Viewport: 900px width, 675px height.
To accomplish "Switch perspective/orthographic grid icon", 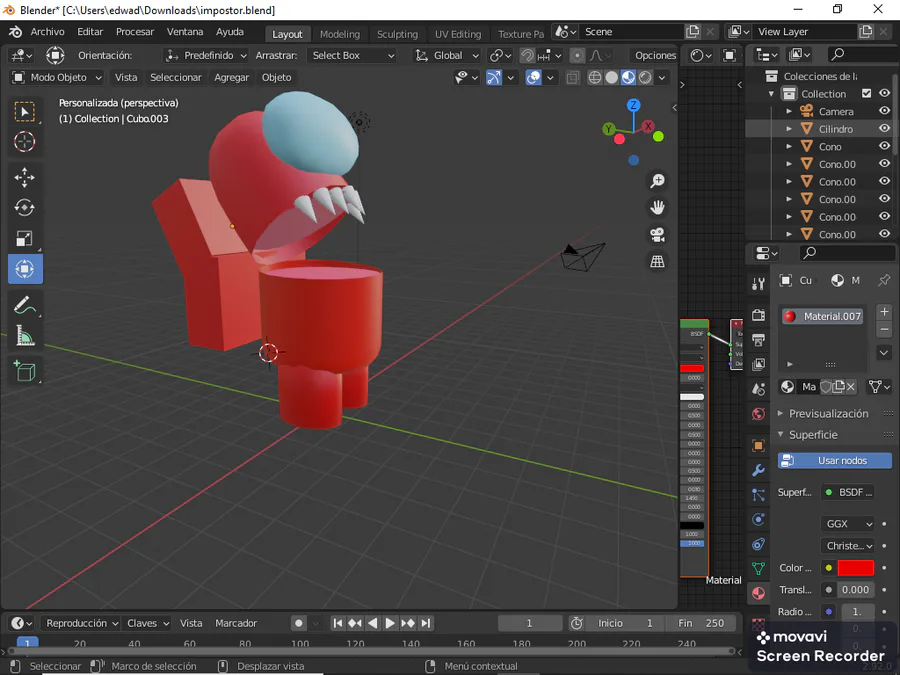I will [x=658, y=262].
